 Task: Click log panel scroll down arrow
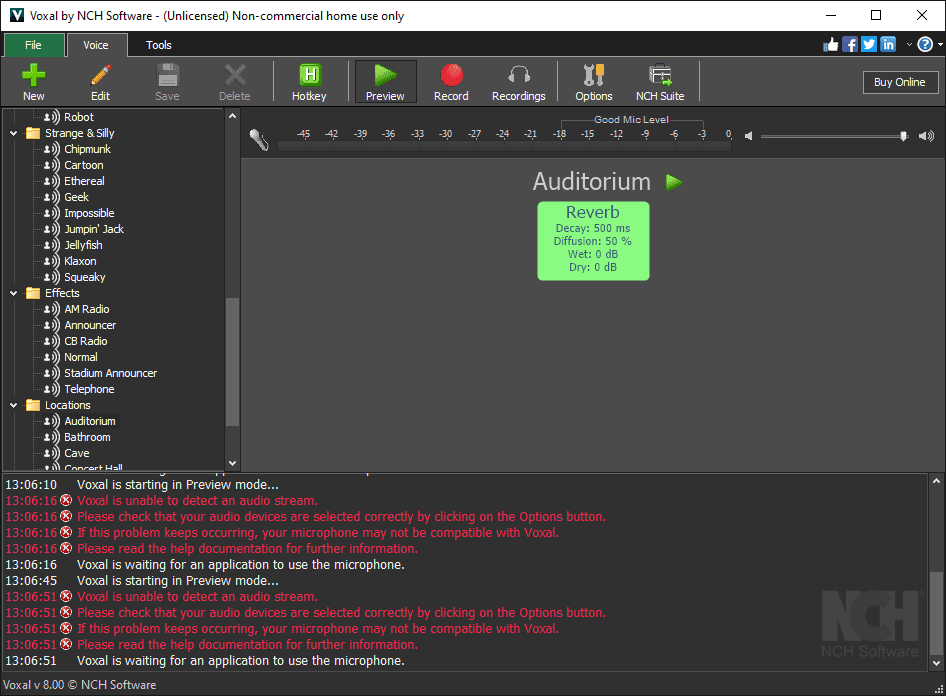click(936, 663)
